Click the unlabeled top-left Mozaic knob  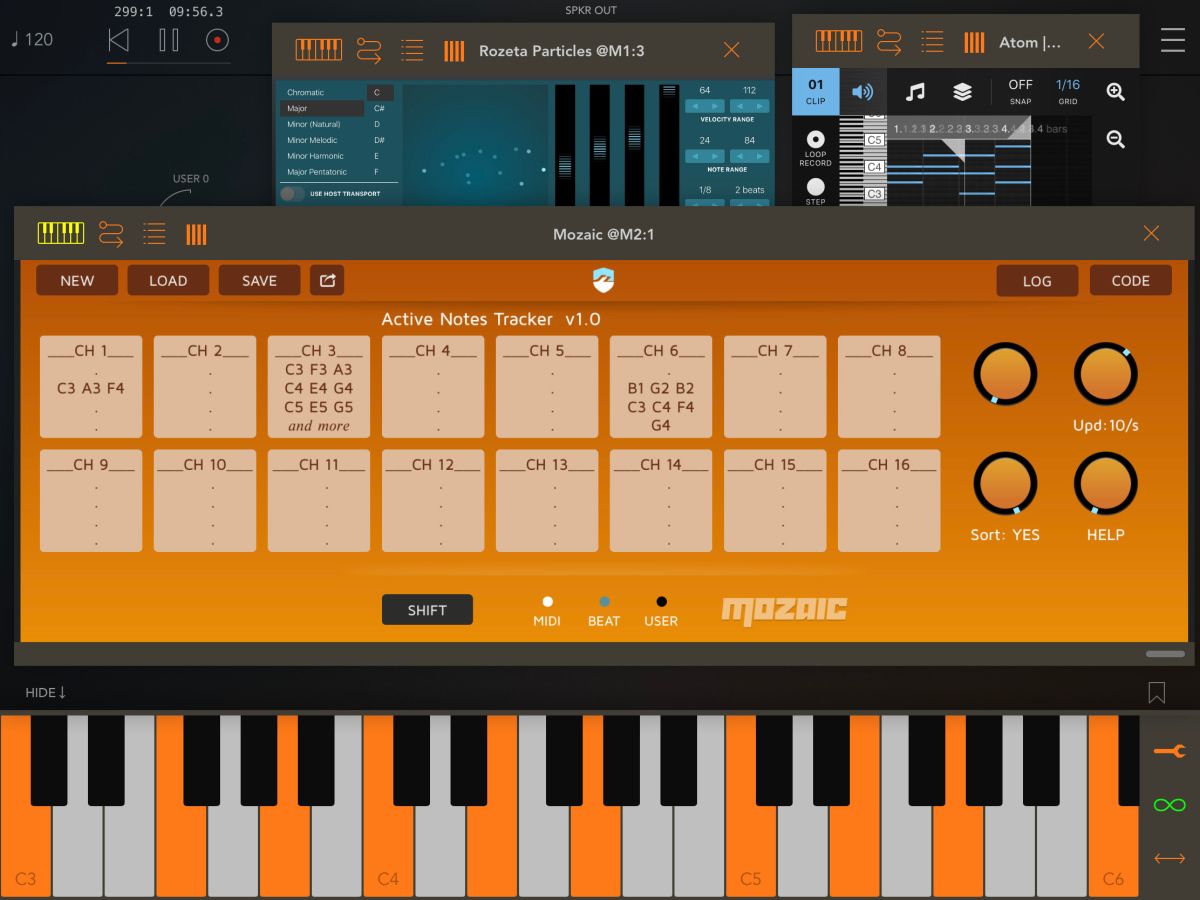click(1005, 374)
